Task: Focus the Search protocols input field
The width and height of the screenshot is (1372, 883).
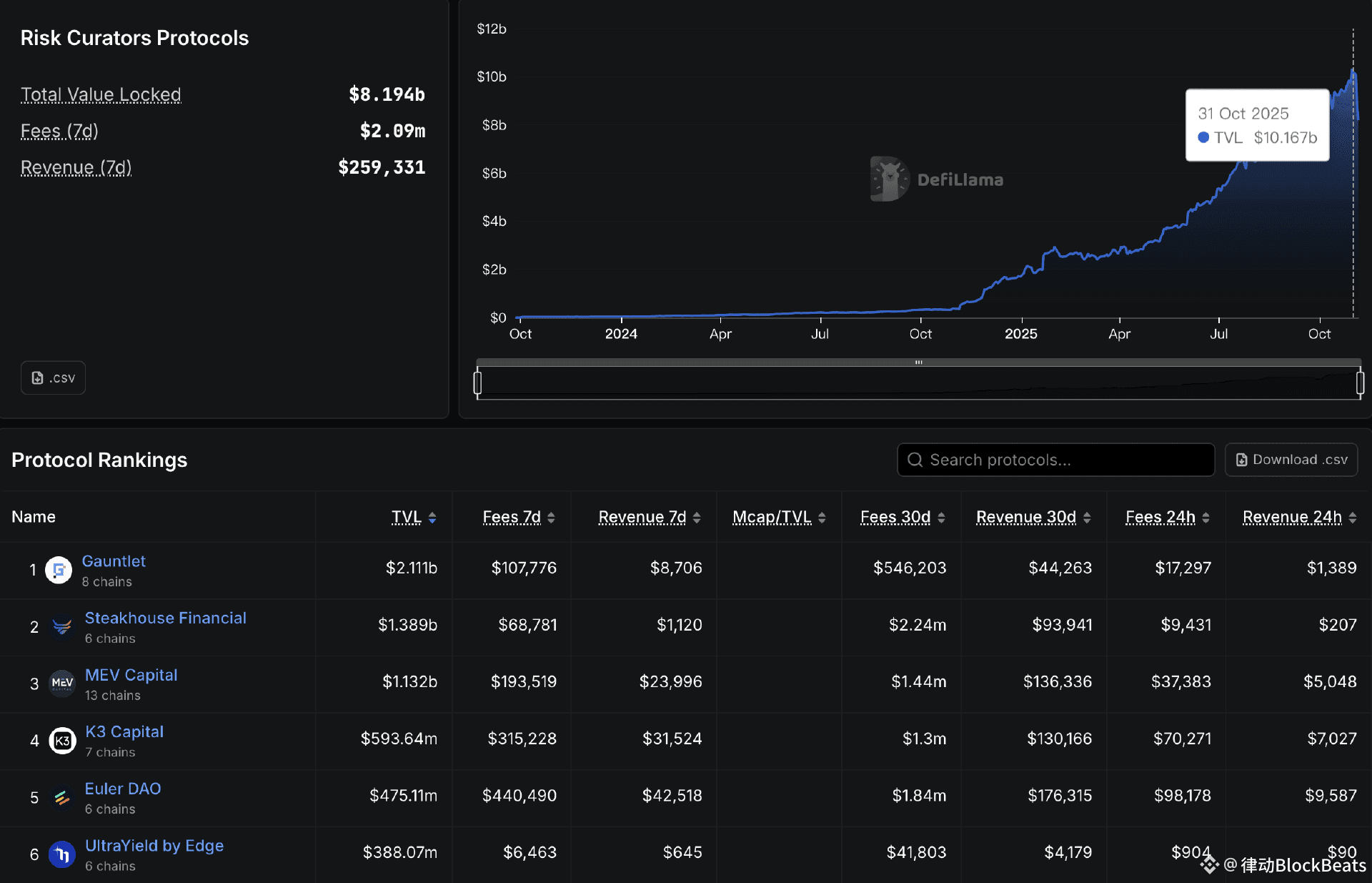Action: point(1065,460)
